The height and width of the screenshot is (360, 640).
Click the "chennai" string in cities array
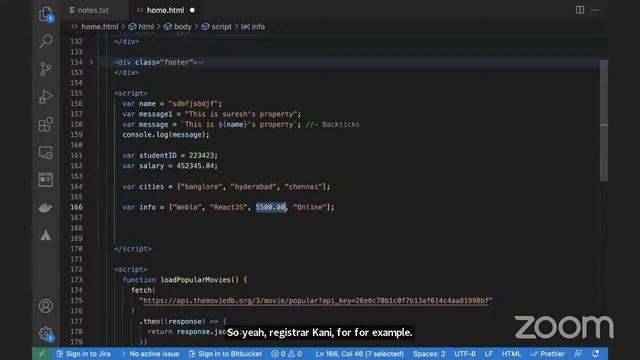[x=303, y=187]
